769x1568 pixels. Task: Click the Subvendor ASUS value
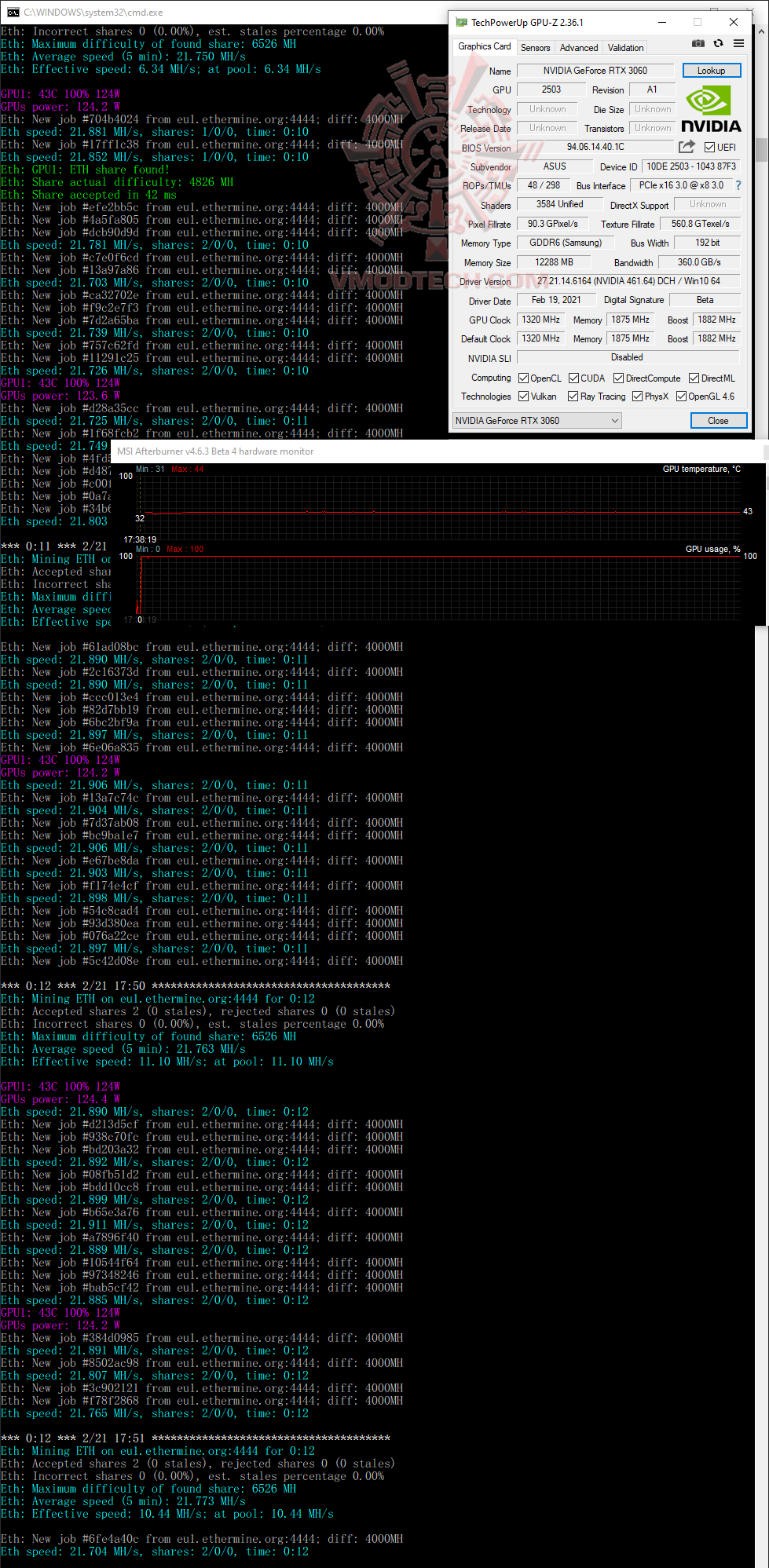555,166
